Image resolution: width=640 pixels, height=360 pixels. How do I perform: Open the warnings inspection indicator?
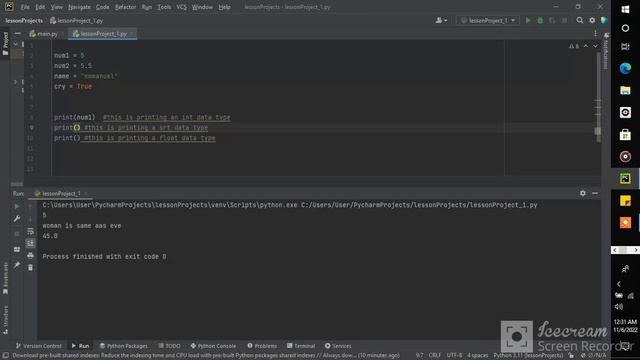[574, 46]
